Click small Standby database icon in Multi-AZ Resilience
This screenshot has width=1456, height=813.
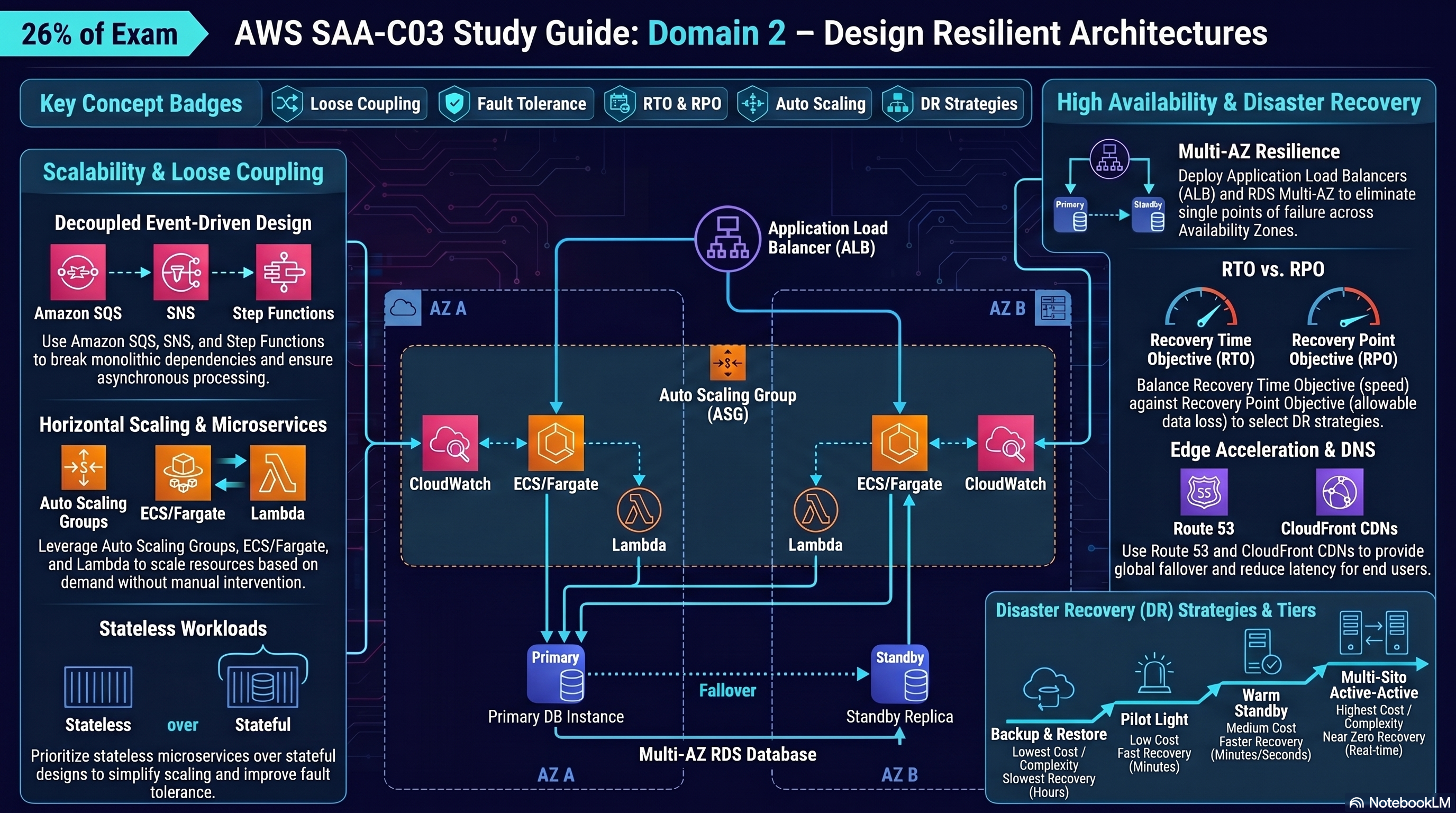coord(1148,215)
